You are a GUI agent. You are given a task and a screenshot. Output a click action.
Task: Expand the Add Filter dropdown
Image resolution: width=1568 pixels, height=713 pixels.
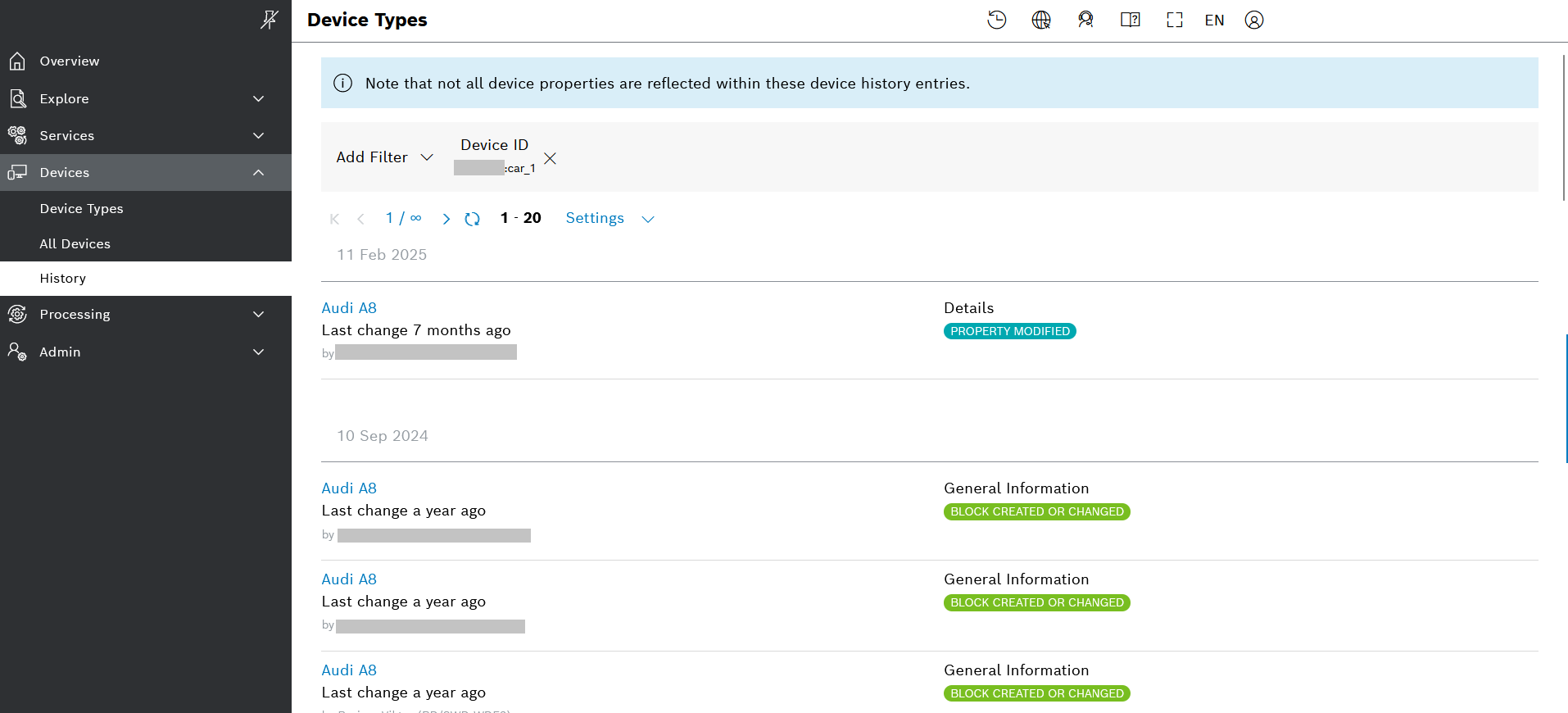(384, 157)
